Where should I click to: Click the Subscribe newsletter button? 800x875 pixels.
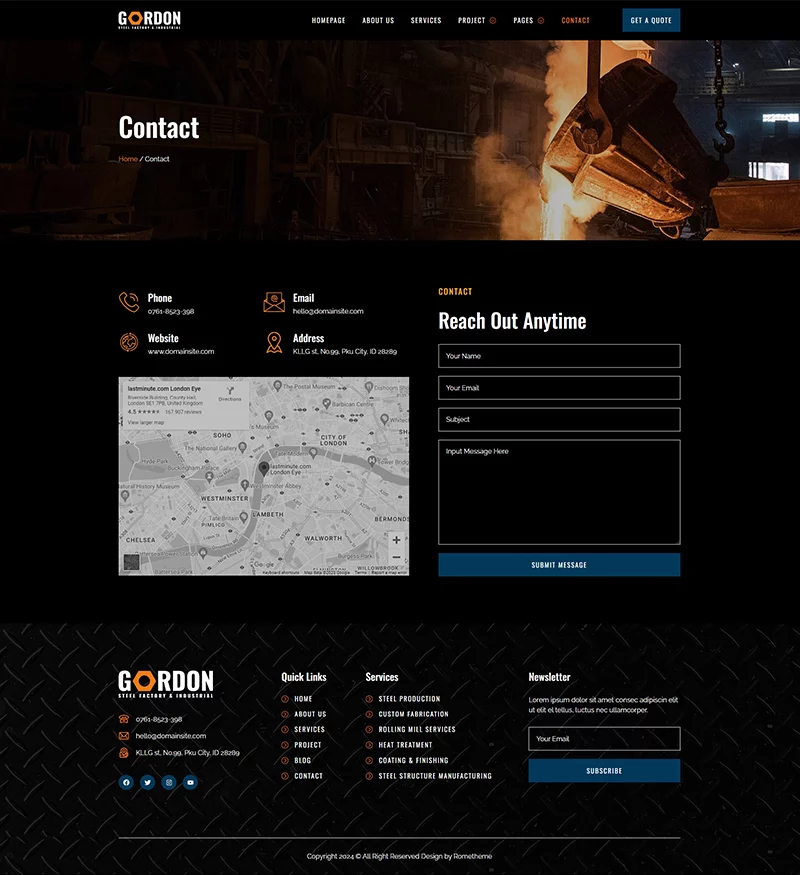[604, 771]
